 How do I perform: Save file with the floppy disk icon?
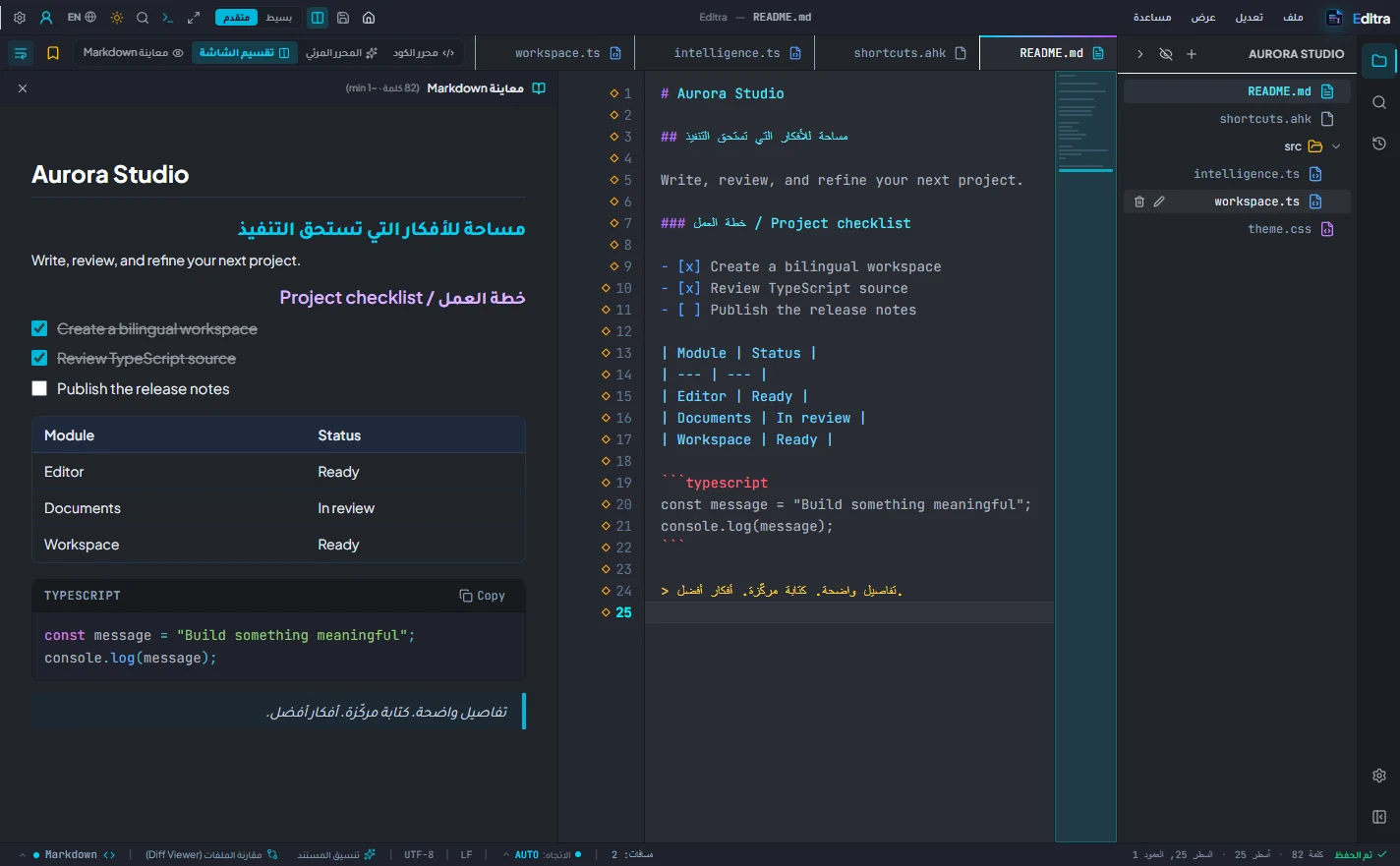(x=343, y=18)
